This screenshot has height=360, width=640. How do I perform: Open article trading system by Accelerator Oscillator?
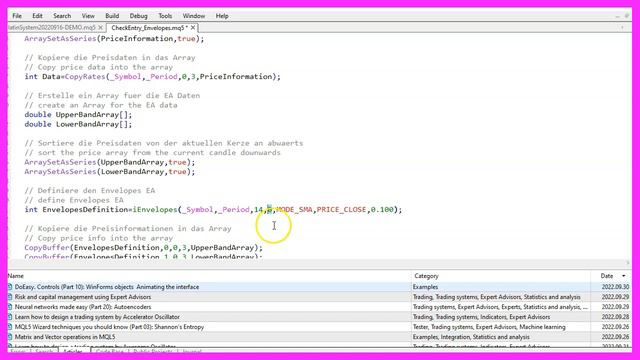tap(97, 317)
